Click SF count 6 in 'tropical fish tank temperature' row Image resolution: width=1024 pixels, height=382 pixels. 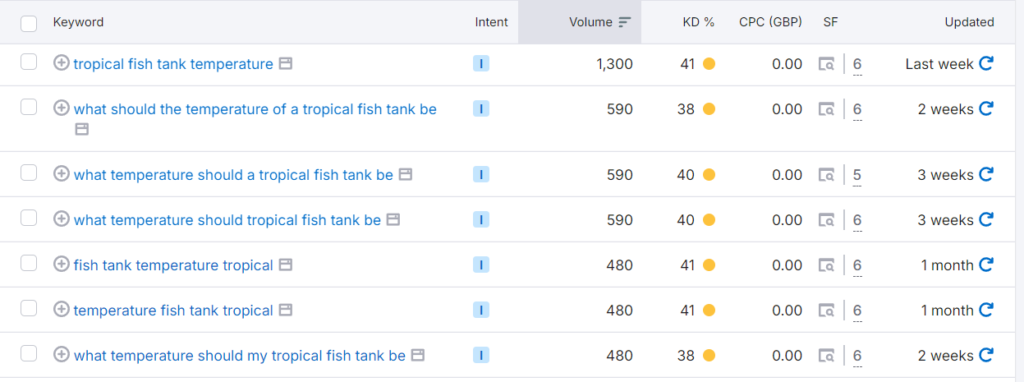pyautogui.click(x=857, y=64)
